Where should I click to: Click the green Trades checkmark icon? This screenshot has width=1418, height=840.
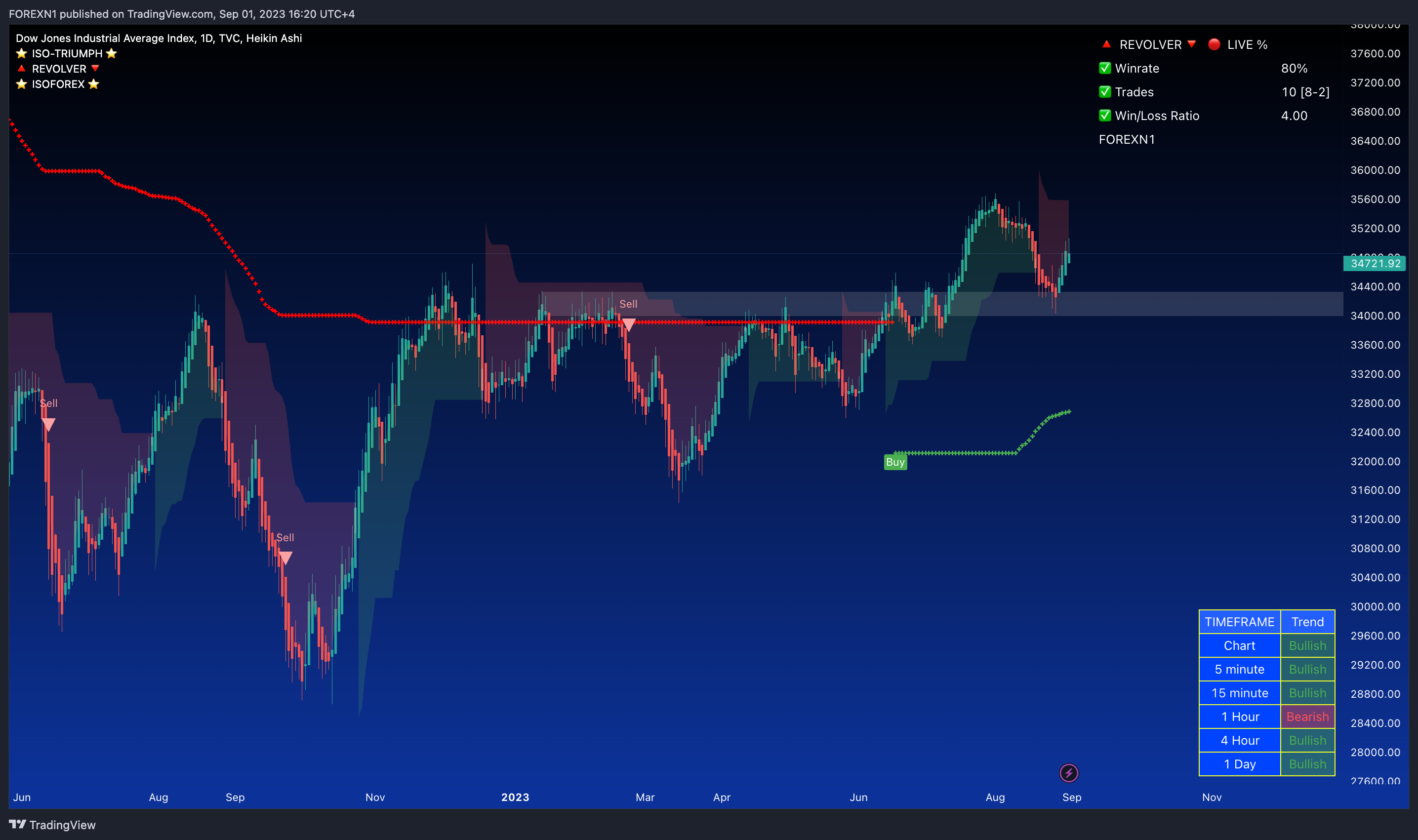(x=1105, y=92)
